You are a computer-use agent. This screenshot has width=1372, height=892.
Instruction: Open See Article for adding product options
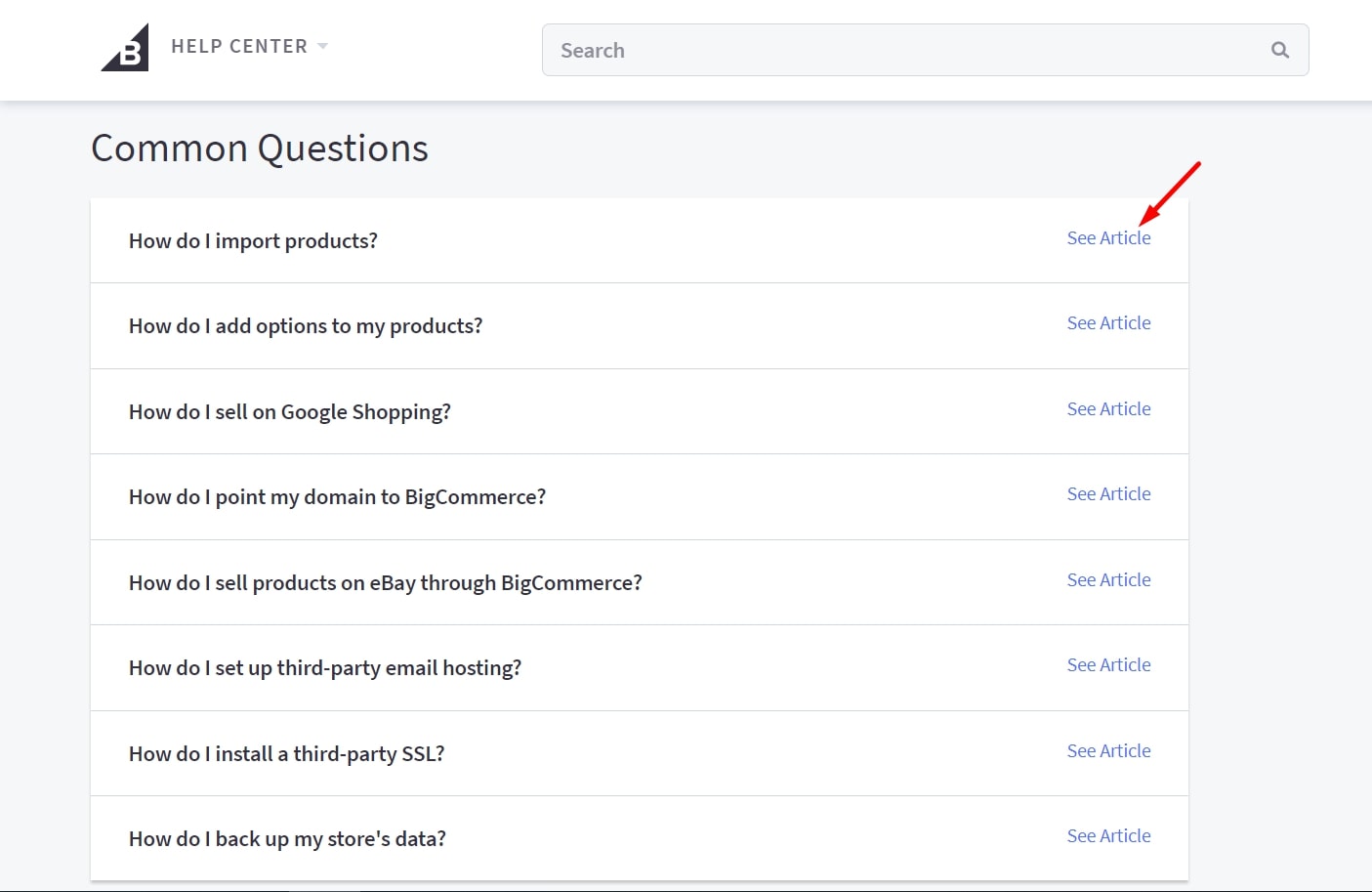tap(1108, 323)
